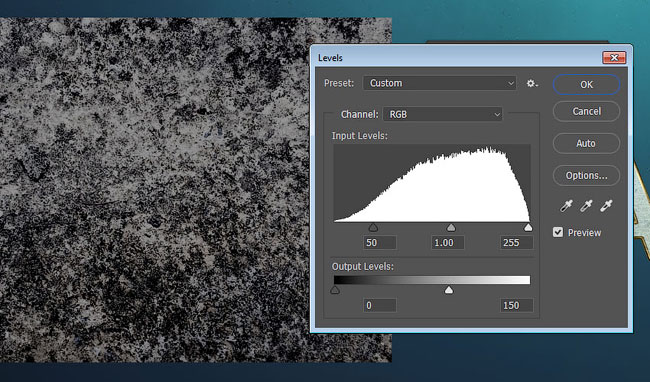Focus the output highlight field showing 150
650x382 pixels.
pos(516,306)
